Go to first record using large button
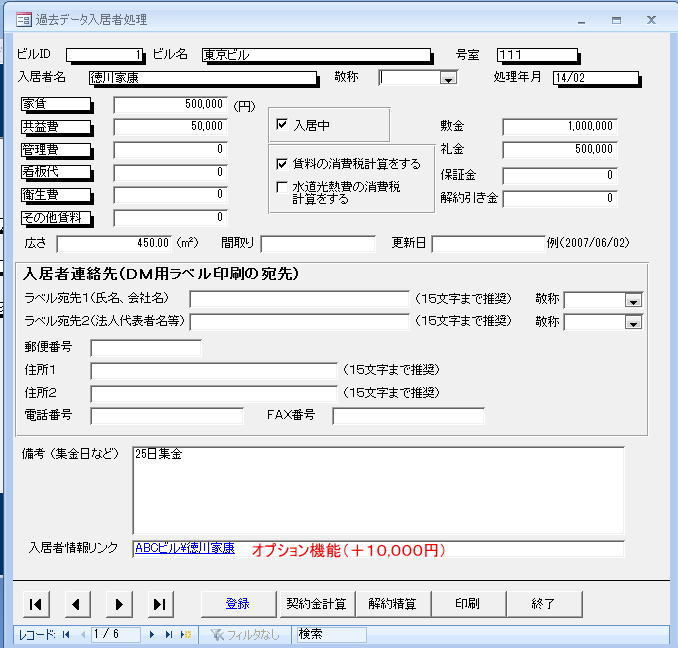Viewport: 678px width, 648px height. tap(36, 604)
